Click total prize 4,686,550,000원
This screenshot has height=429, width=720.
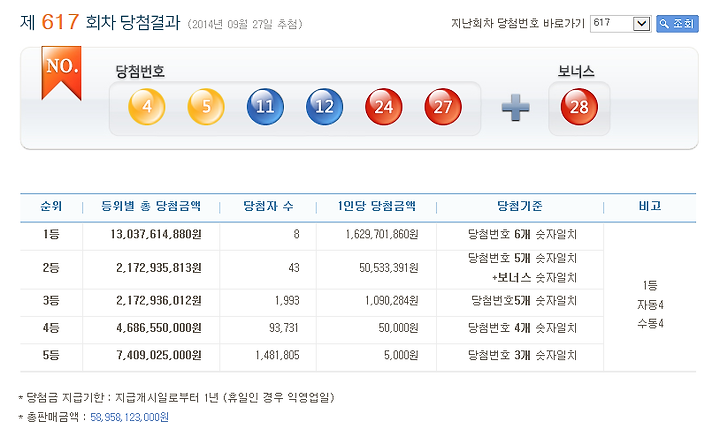(159, 328)
